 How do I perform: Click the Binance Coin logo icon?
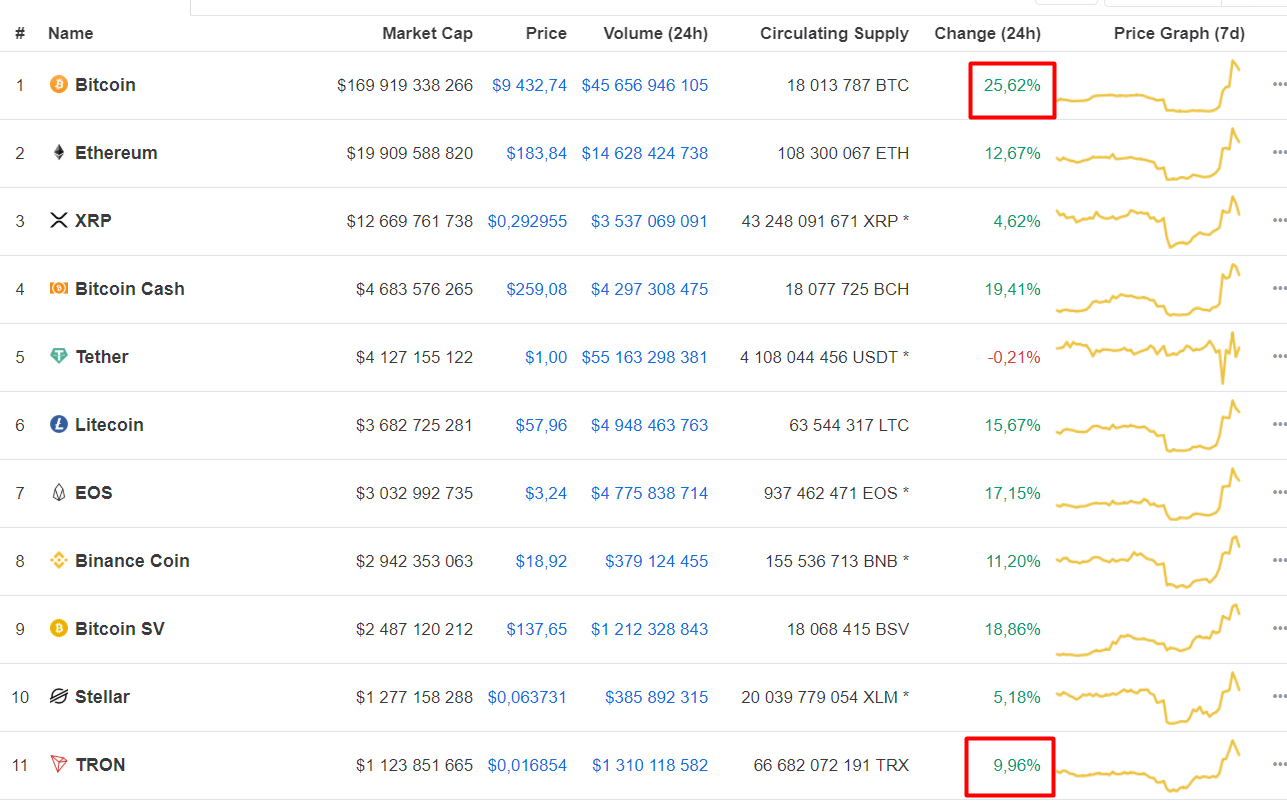59,561
